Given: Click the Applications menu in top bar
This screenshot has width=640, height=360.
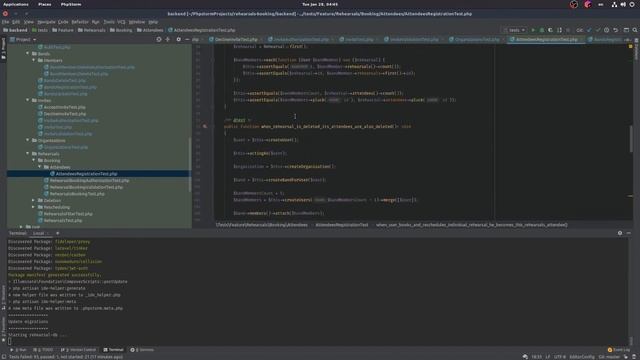Looking at the screenshot, I should click(x=16, y=4).
